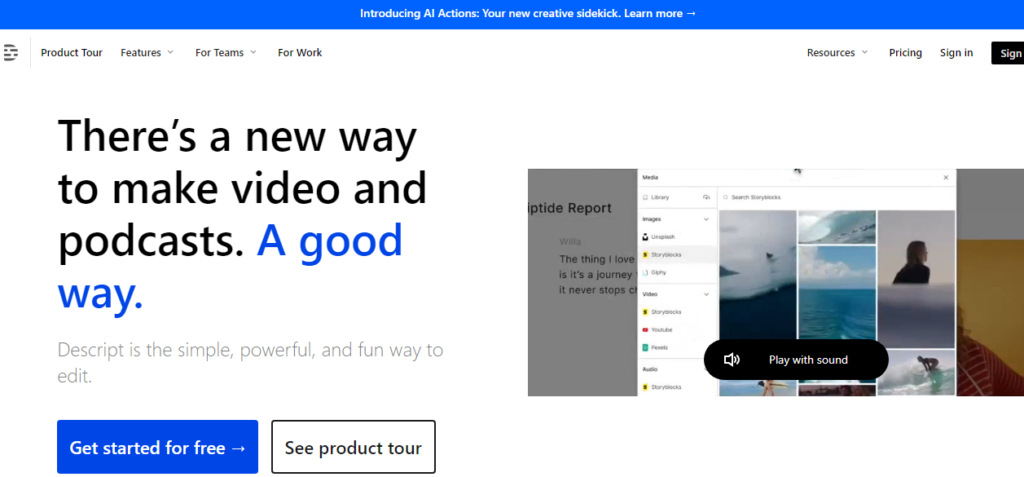The image size is (1024, 477).
Task: Open the Features dropdown menu
Action: (147, 53)
